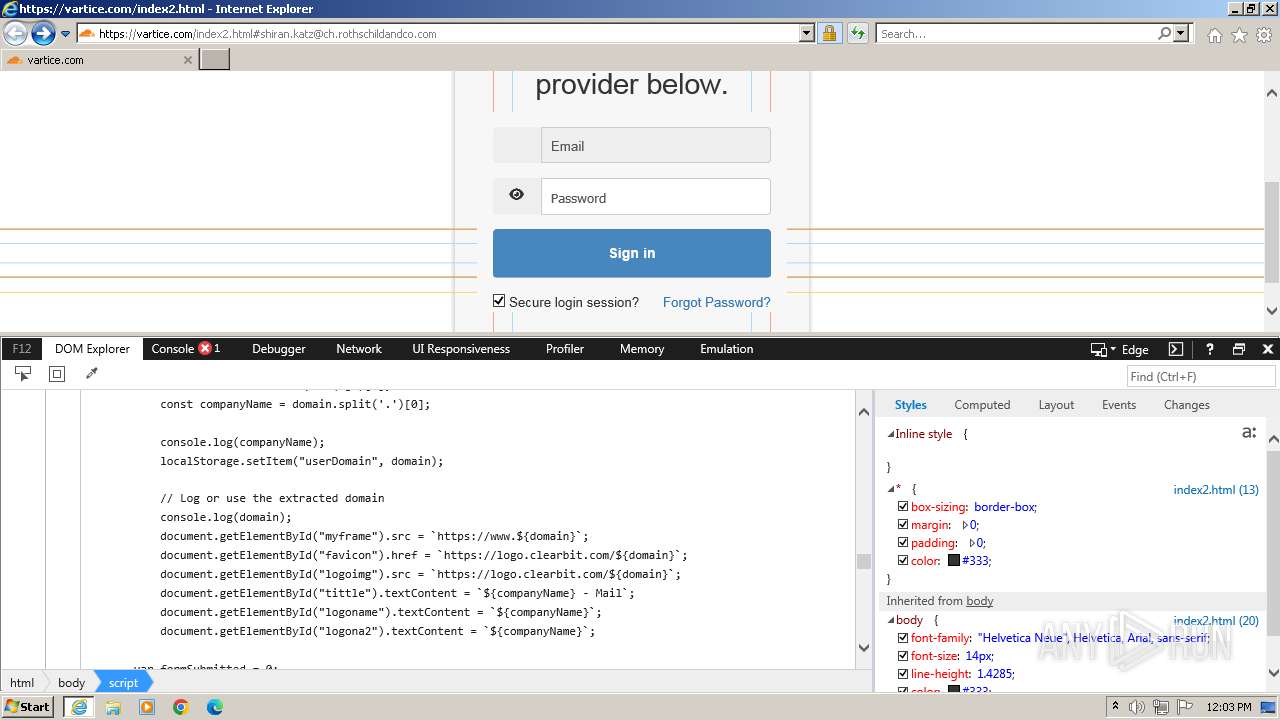The width and height of the screenshot is (1280, 720).
Task: Switch to the Memory tab
Action: click(x=642, y=349)
